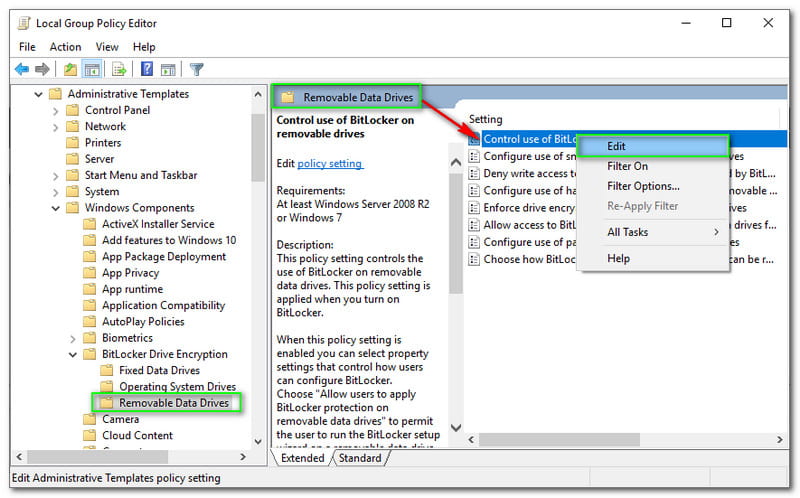Click the Back arrow in the toolbar
The width and height of the screenshot is (800, 498).
click(21, 69)
